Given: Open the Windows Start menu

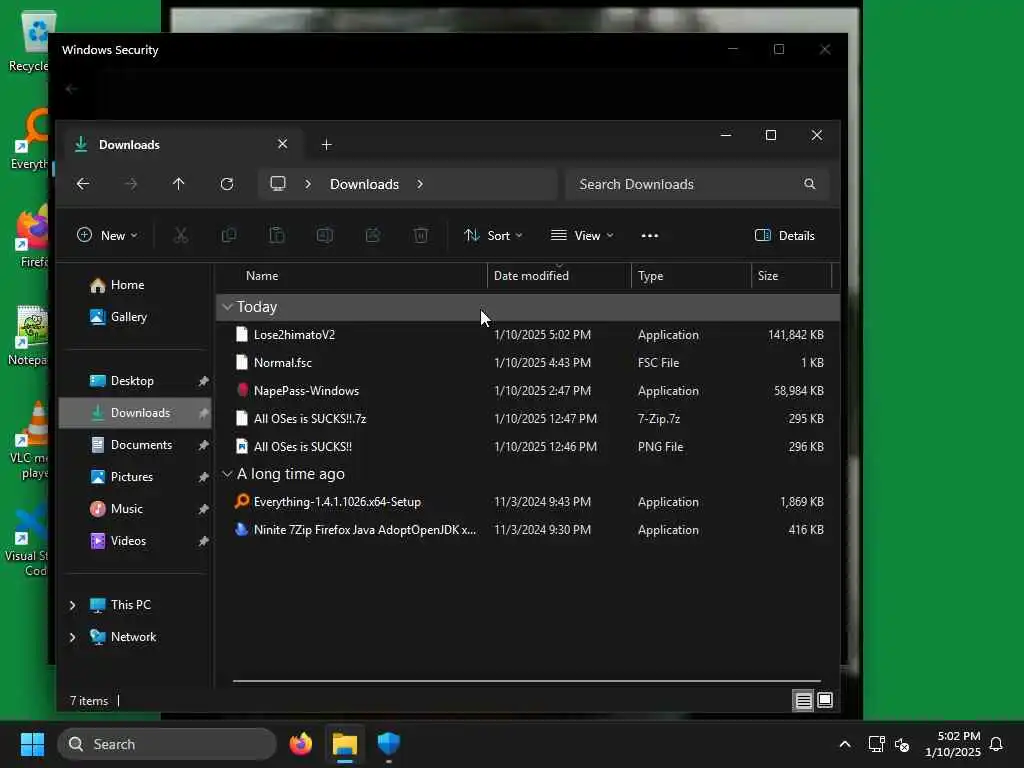Looking at the screenshot, I should [x=32, y=744].
